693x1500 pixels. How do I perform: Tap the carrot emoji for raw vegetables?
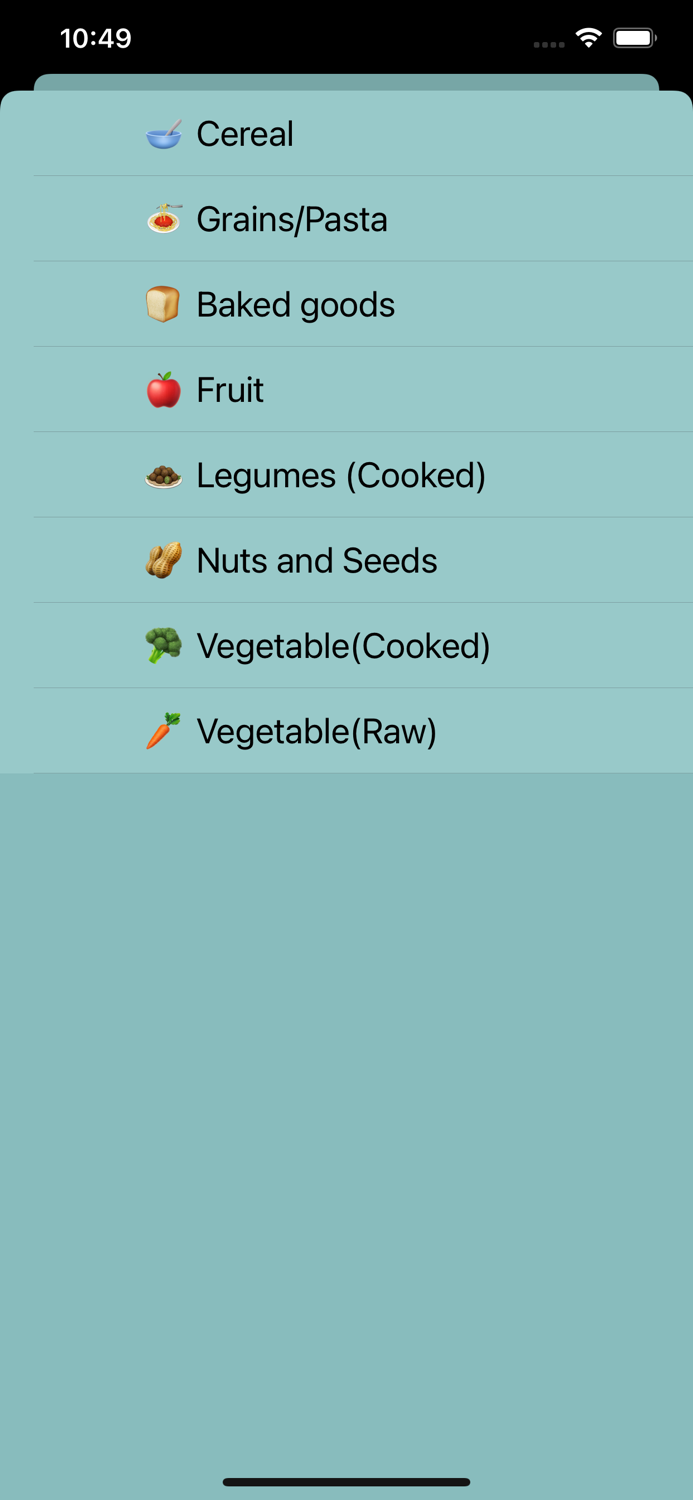coord(165,731)
